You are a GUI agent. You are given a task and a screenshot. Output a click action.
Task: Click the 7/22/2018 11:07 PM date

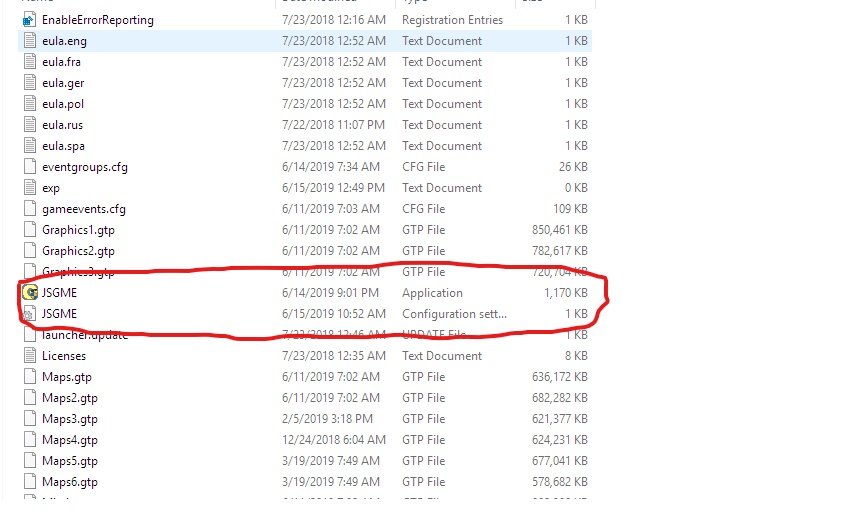(x=333, y=125)
